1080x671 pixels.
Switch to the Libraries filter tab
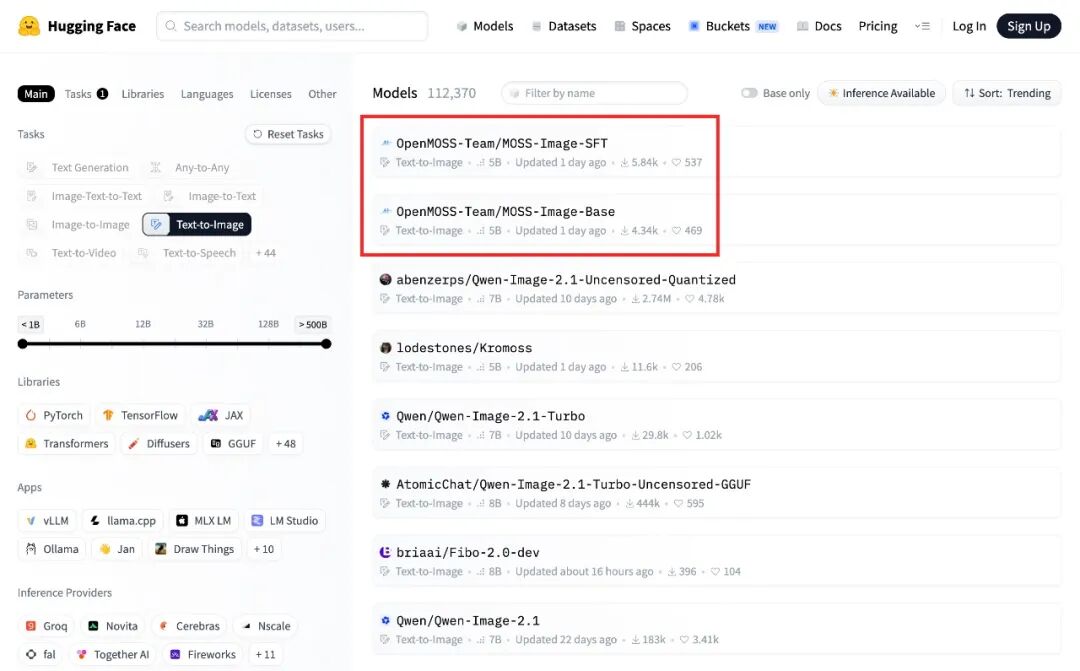(x=143, y=94)
